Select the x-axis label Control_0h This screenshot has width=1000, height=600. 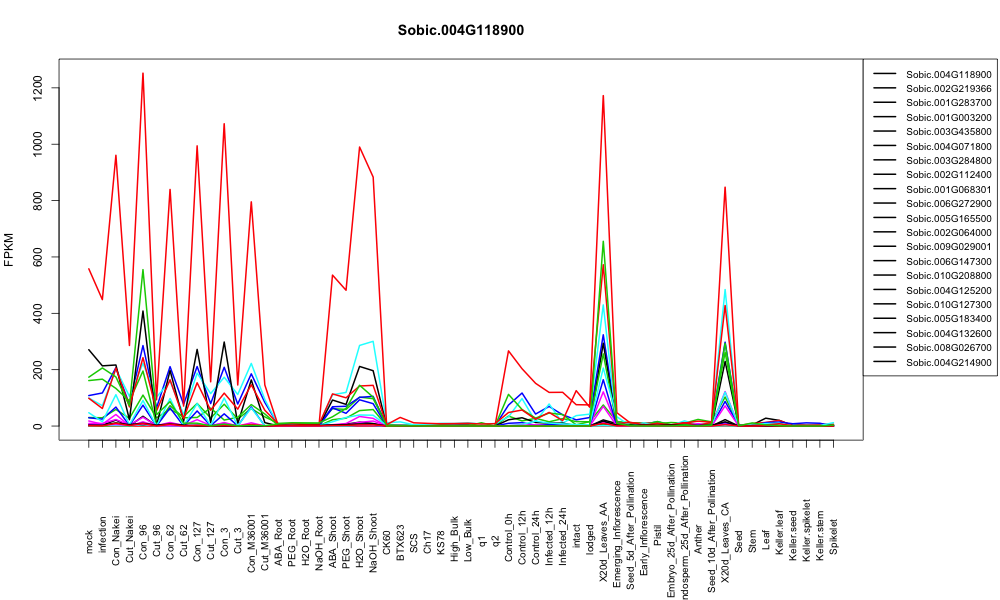(x=508, y=537)
